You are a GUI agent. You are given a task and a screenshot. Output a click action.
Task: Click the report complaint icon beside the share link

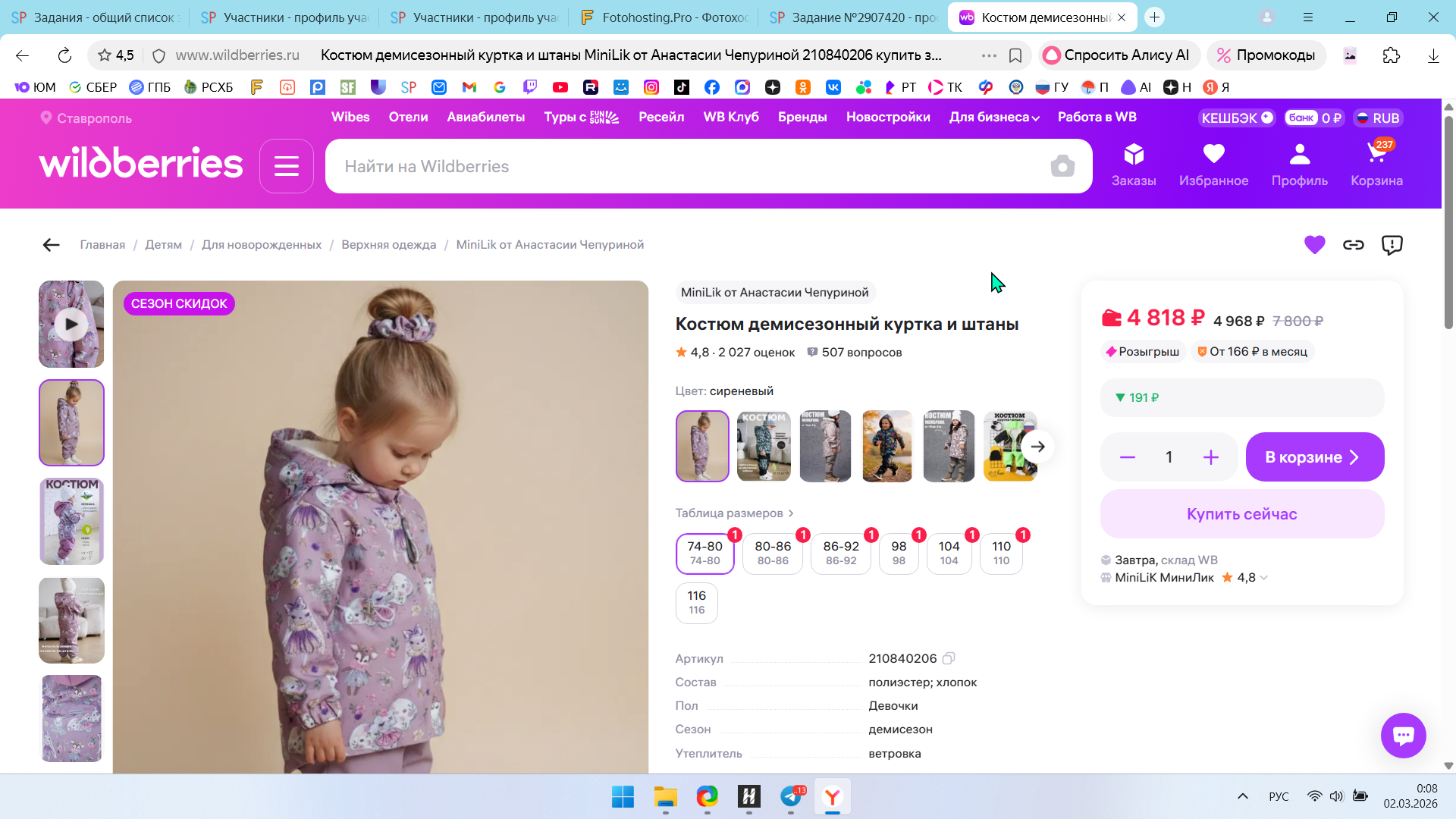1392,244
